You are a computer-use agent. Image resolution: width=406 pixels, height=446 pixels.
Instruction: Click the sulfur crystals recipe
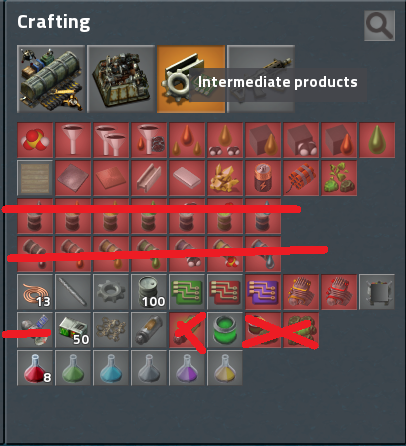pos(225,178)
